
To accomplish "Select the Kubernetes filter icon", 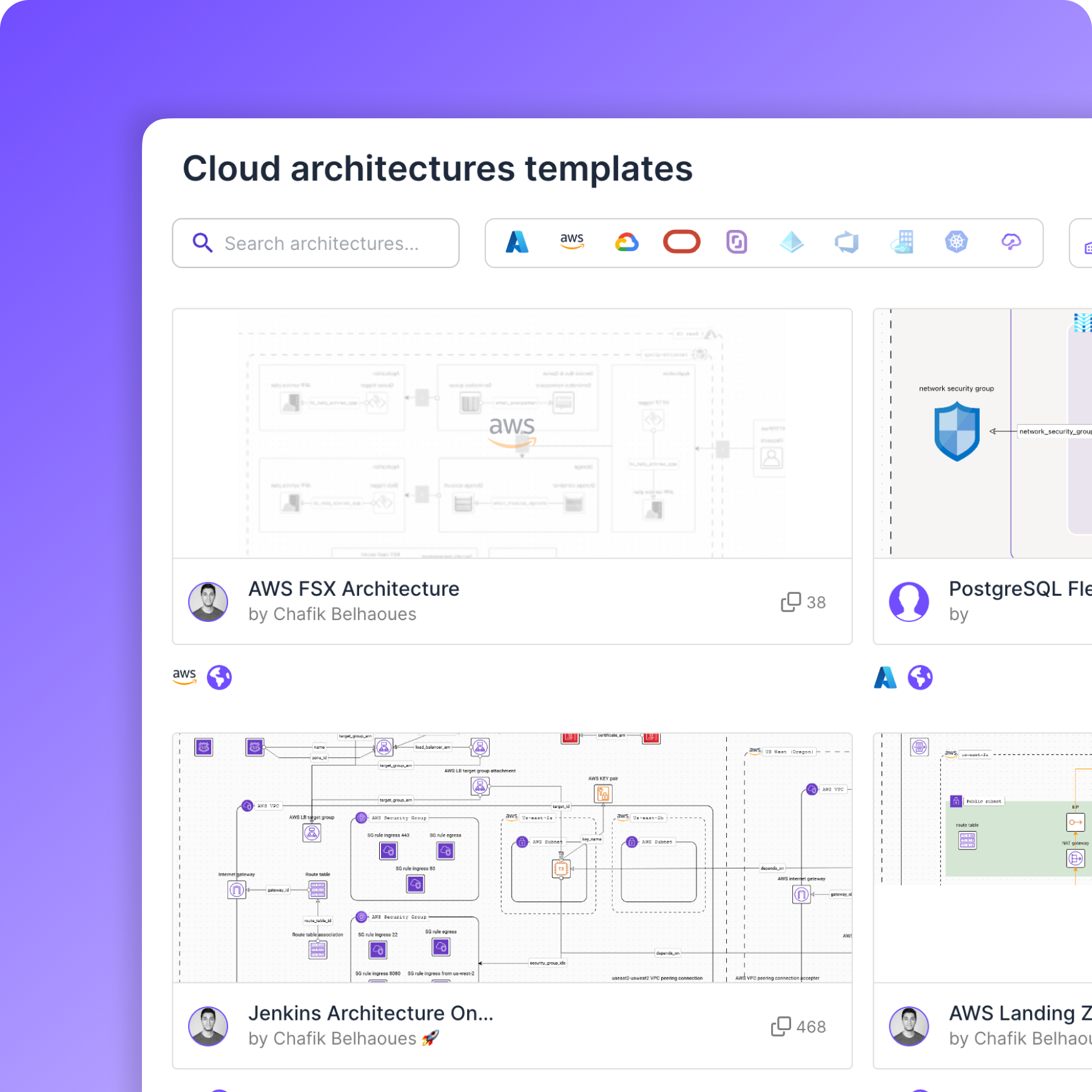I will [x=956, y=242].
